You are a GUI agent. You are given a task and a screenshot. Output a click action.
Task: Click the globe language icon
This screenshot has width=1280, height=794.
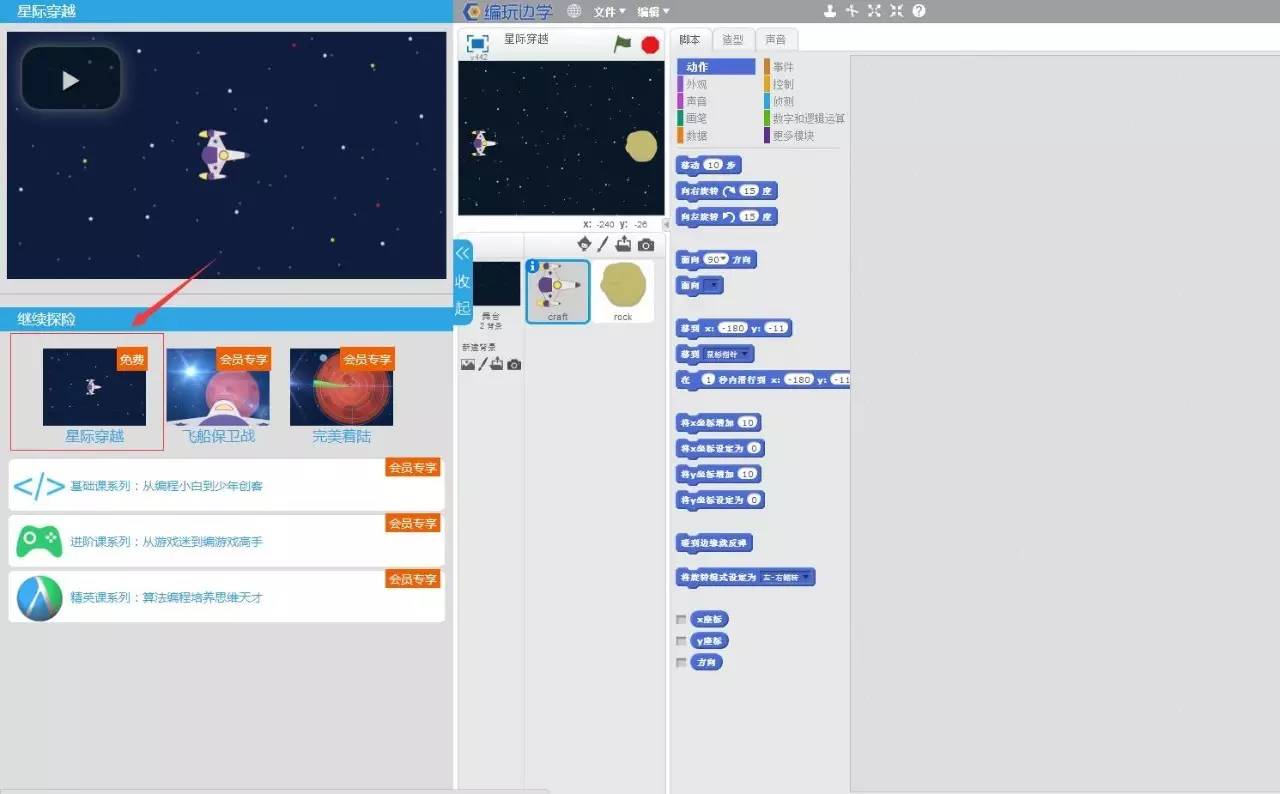click(574, 11)
